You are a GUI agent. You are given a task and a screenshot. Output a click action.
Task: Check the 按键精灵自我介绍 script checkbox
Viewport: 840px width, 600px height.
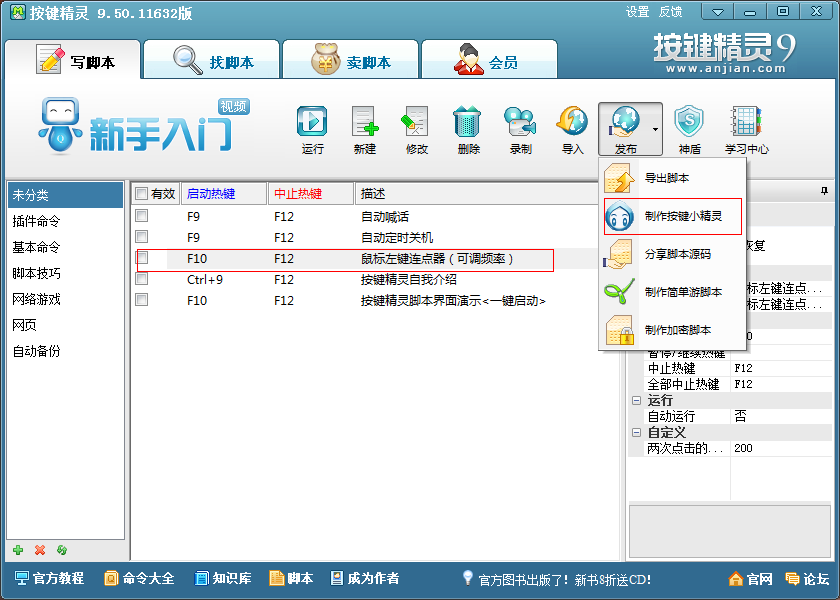click(141, 279)
